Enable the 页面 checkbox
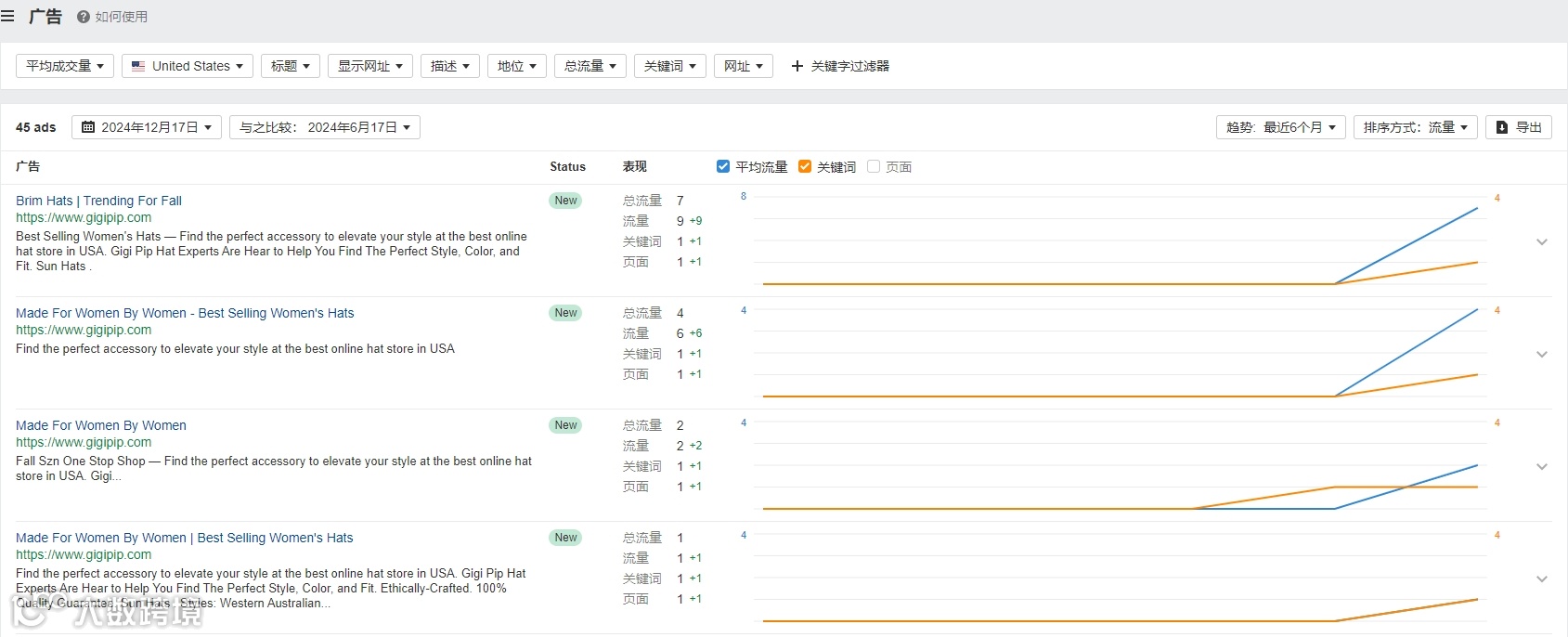 pyautogui.click(x=873, y=166)
